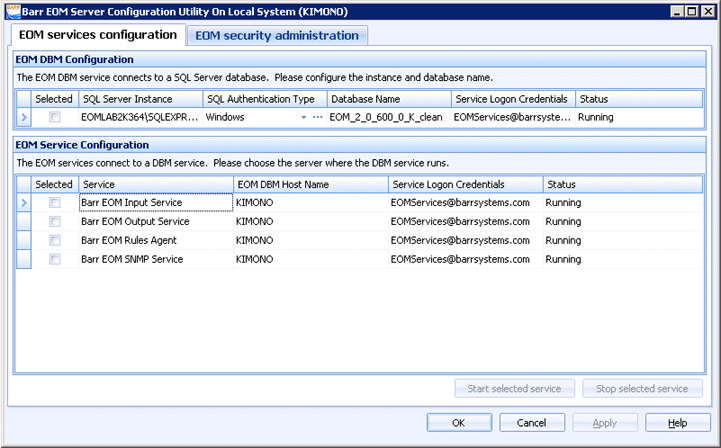Click the Start selected service button
Screen dimensions: 721x448
point(515,389)
